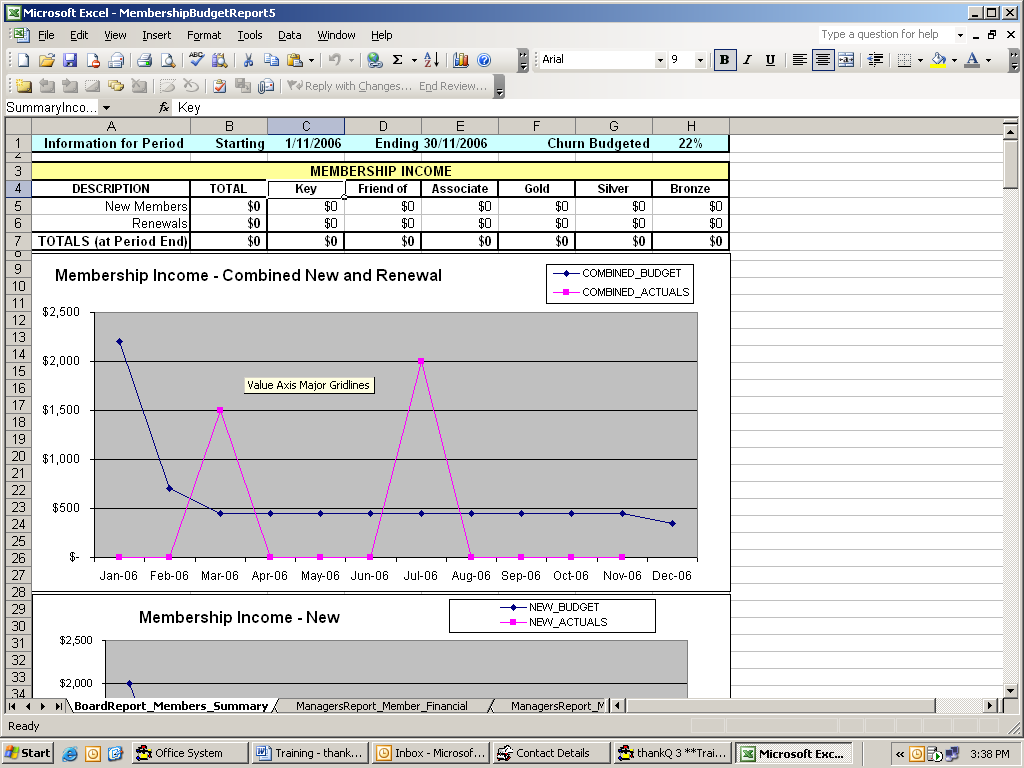
Task: Toggle Underline formatting
Action: pos(771,60)
